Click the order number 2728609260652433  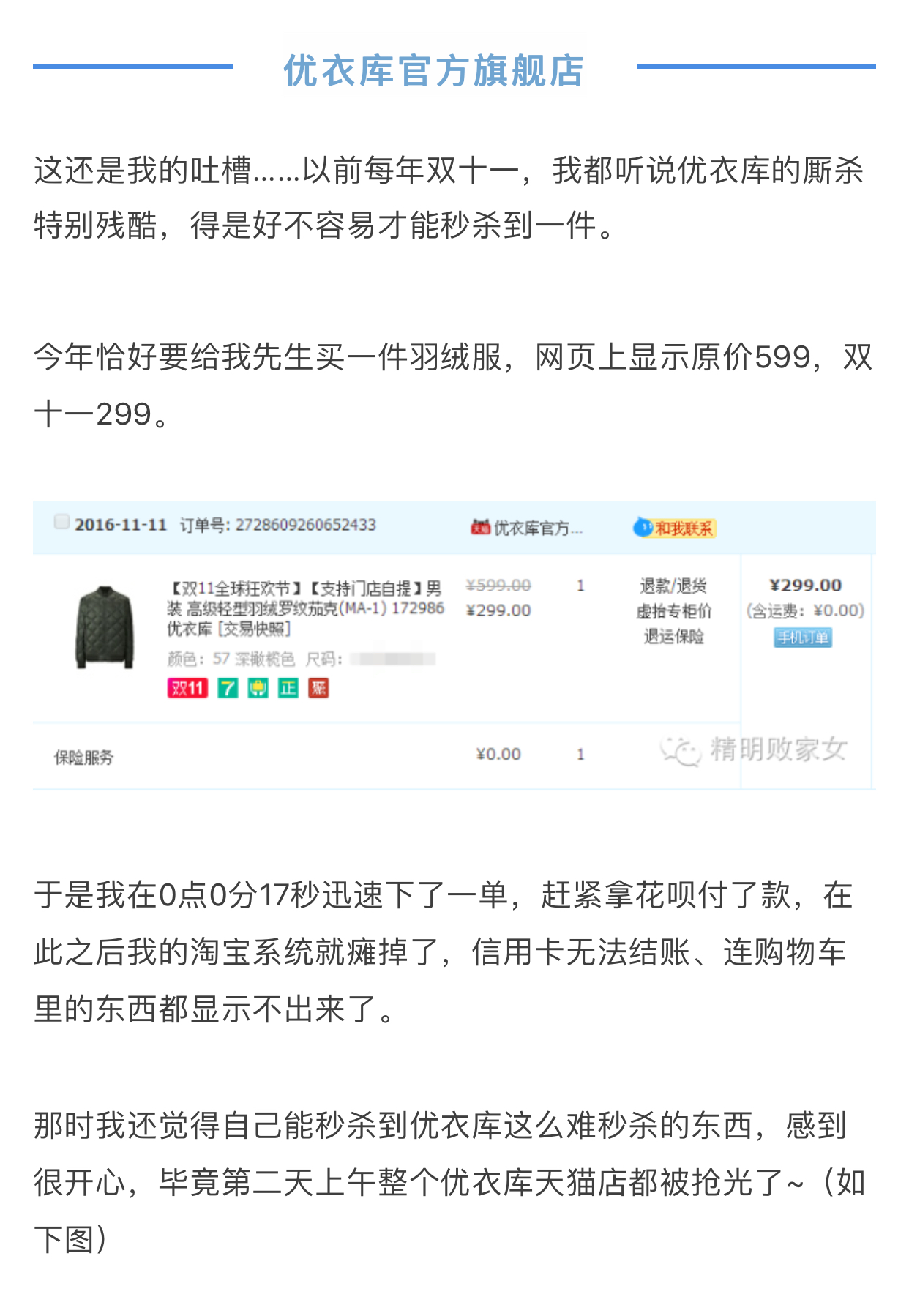pyautogui.click(x=305, y=525)
